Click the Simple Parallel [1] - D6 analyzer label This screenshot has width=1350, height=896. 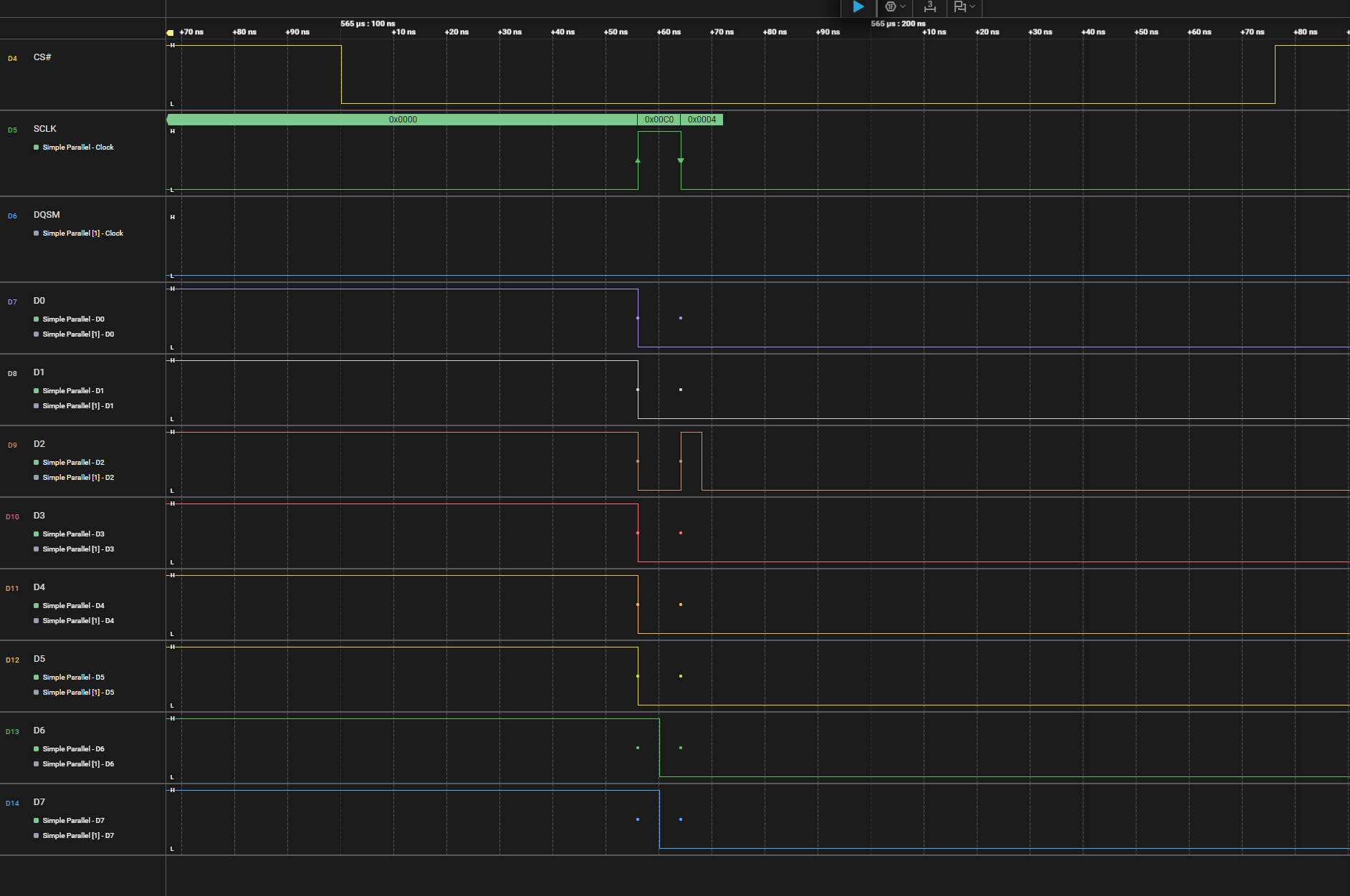[x=78, y=764]
